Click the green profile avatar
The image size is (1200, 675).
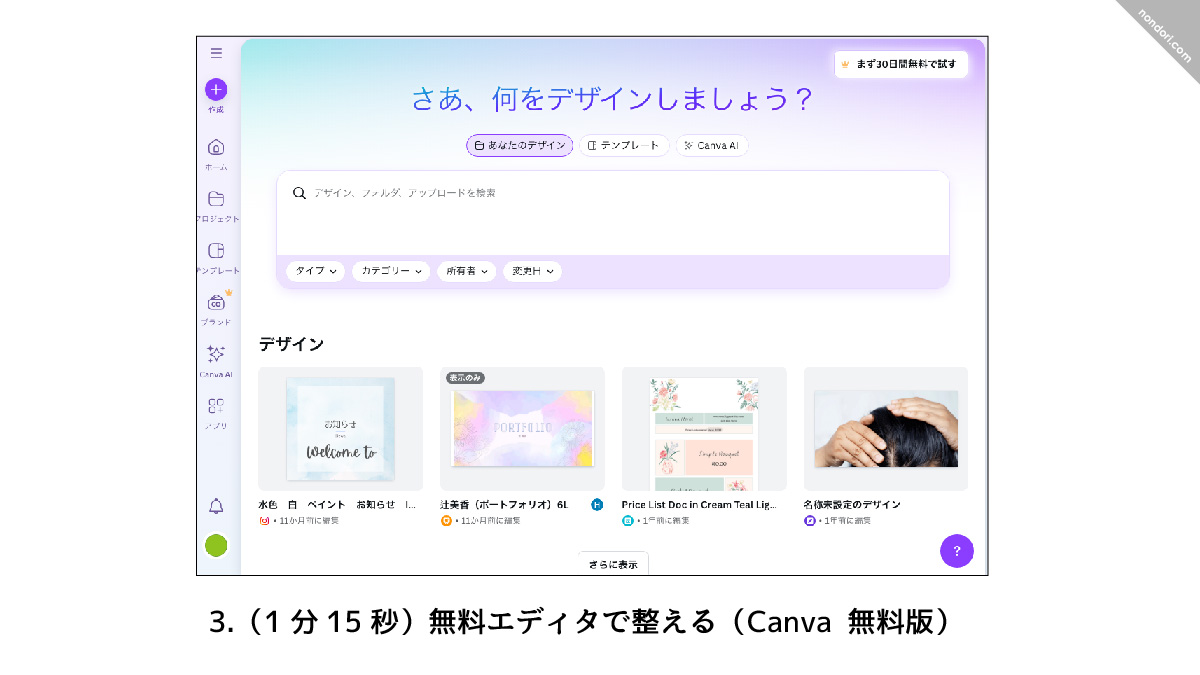pos(216,545)
